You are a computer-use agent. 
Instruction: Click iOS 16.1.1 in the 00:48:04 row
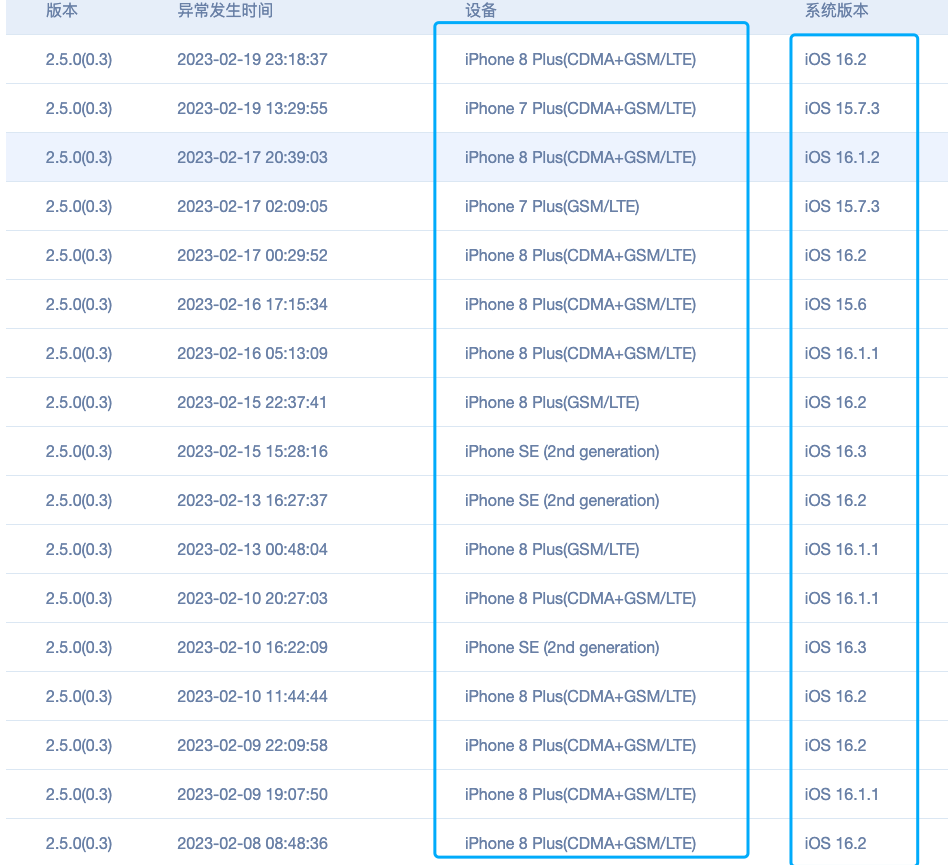[841, 549]
